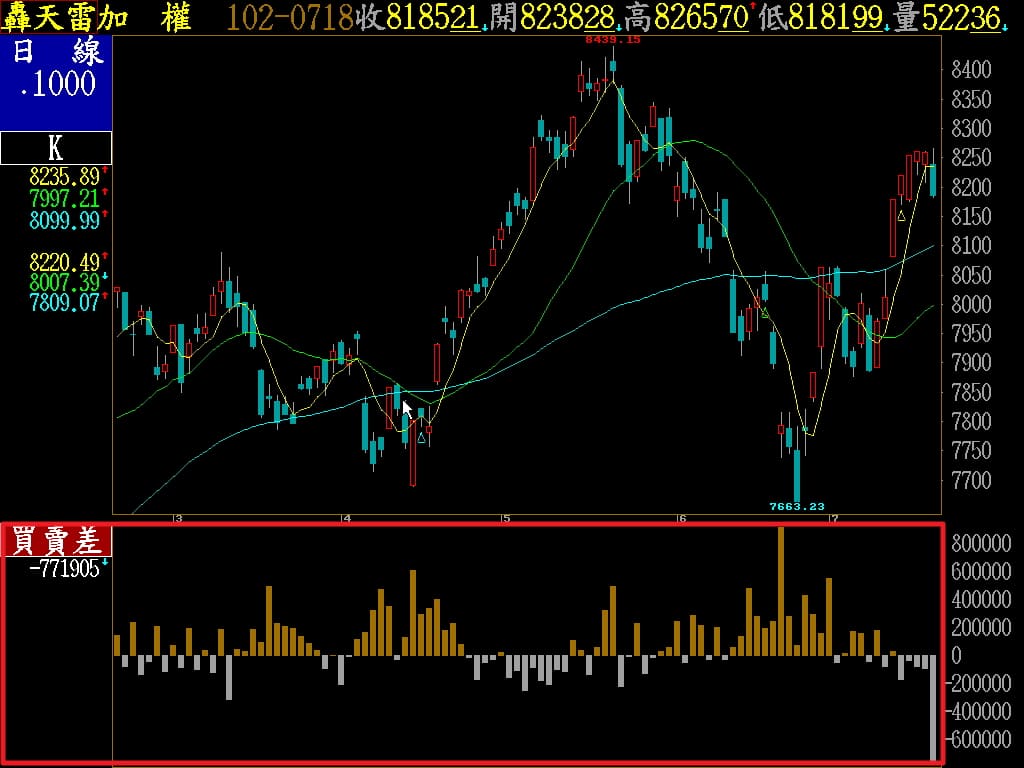
Task: Click the yellow 8235.89 moving average value
Action: (x=64, y=176)
